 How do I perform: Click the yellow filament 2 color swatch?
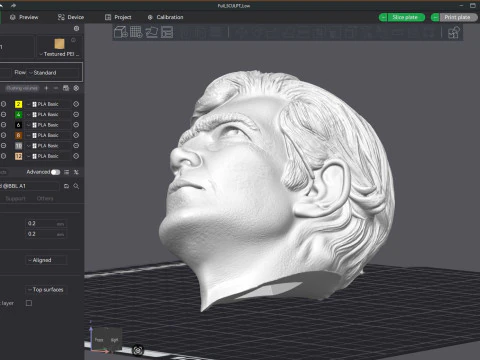(x=18, y=104)
